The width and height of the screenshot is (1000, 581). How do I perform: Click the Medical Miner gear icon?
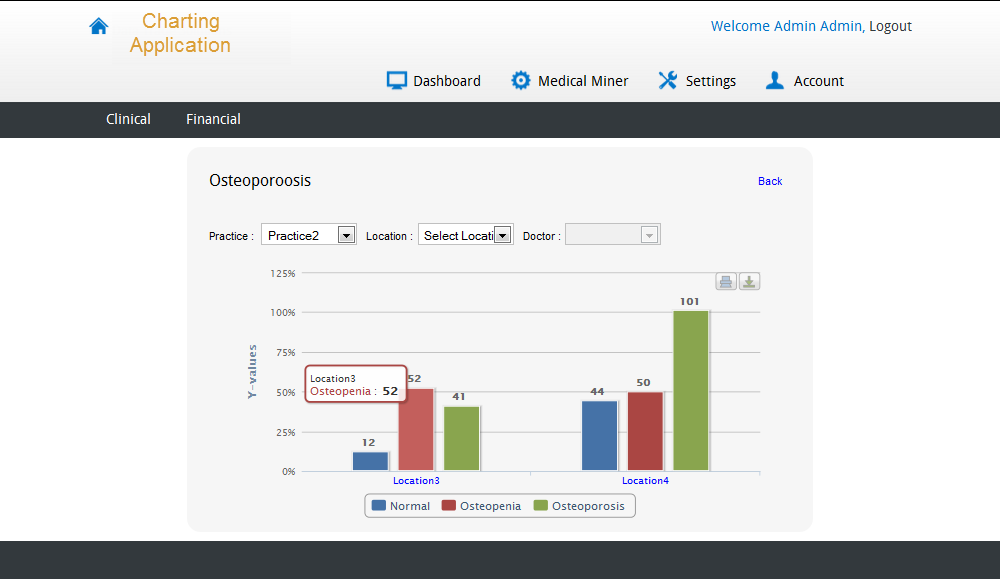[x=520, y=80]
